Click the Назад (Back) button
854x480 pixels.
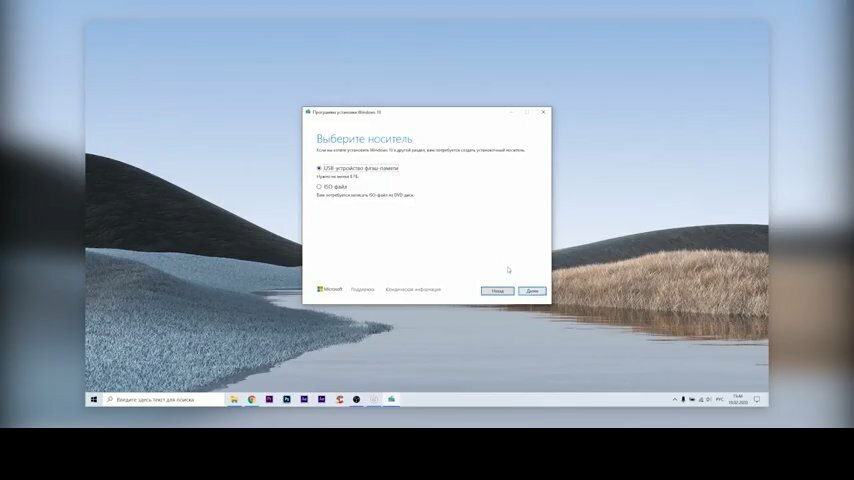[497, 291]
